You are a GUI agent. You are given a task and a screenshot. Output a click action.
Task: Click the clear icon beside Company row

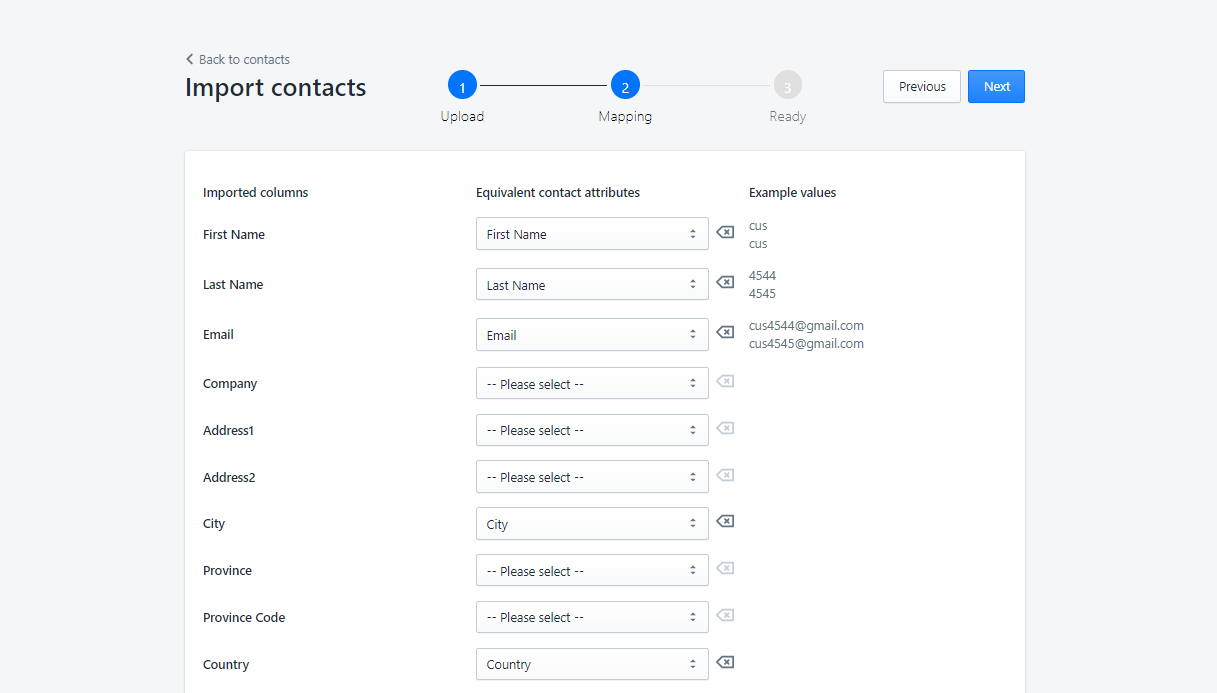(x=725, y=381)
